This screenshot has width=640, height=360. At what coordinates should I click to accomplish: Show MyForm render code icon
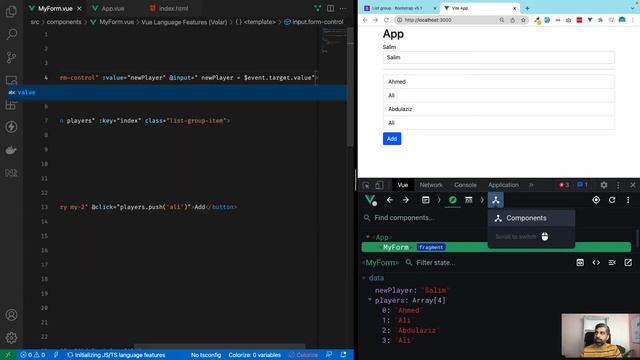pyautogui.click(x=596, y=262)
